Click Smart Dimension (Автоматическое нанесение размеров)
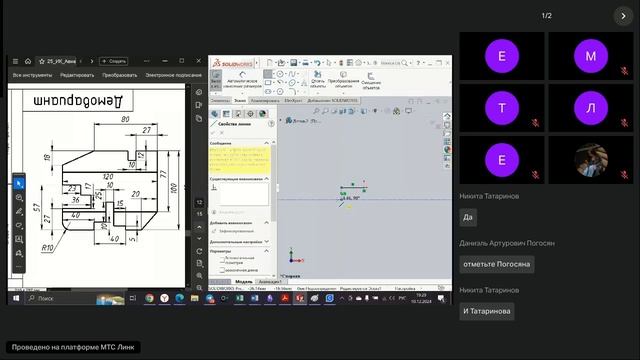This screenshot has height=360, width=640. pyautogui.click(x=242, y=80)
